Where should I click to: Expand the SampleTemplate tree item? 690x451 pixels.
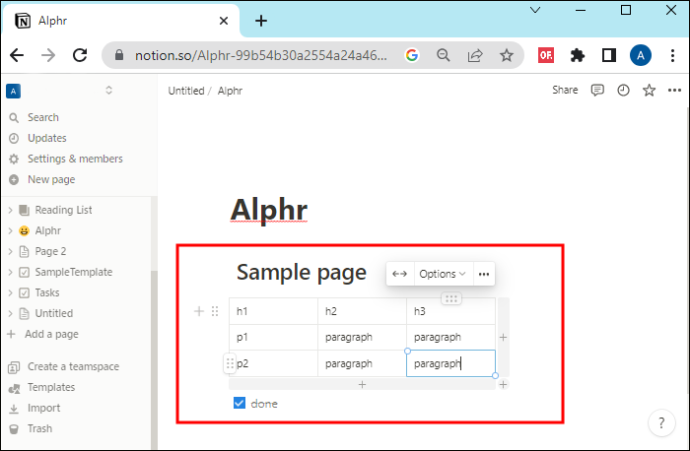[11, 272]
